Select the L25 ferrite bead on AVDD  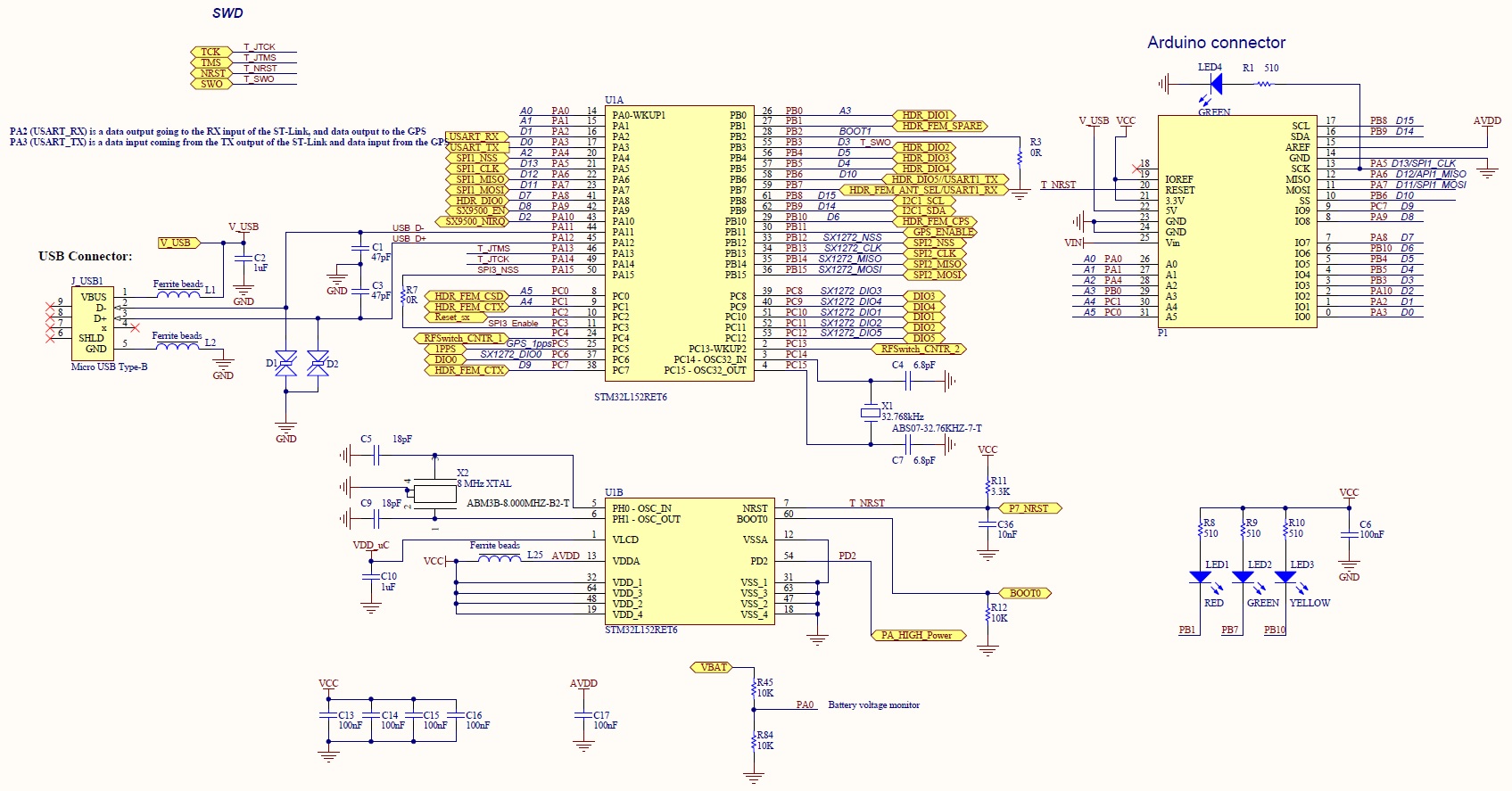point(500,559)
